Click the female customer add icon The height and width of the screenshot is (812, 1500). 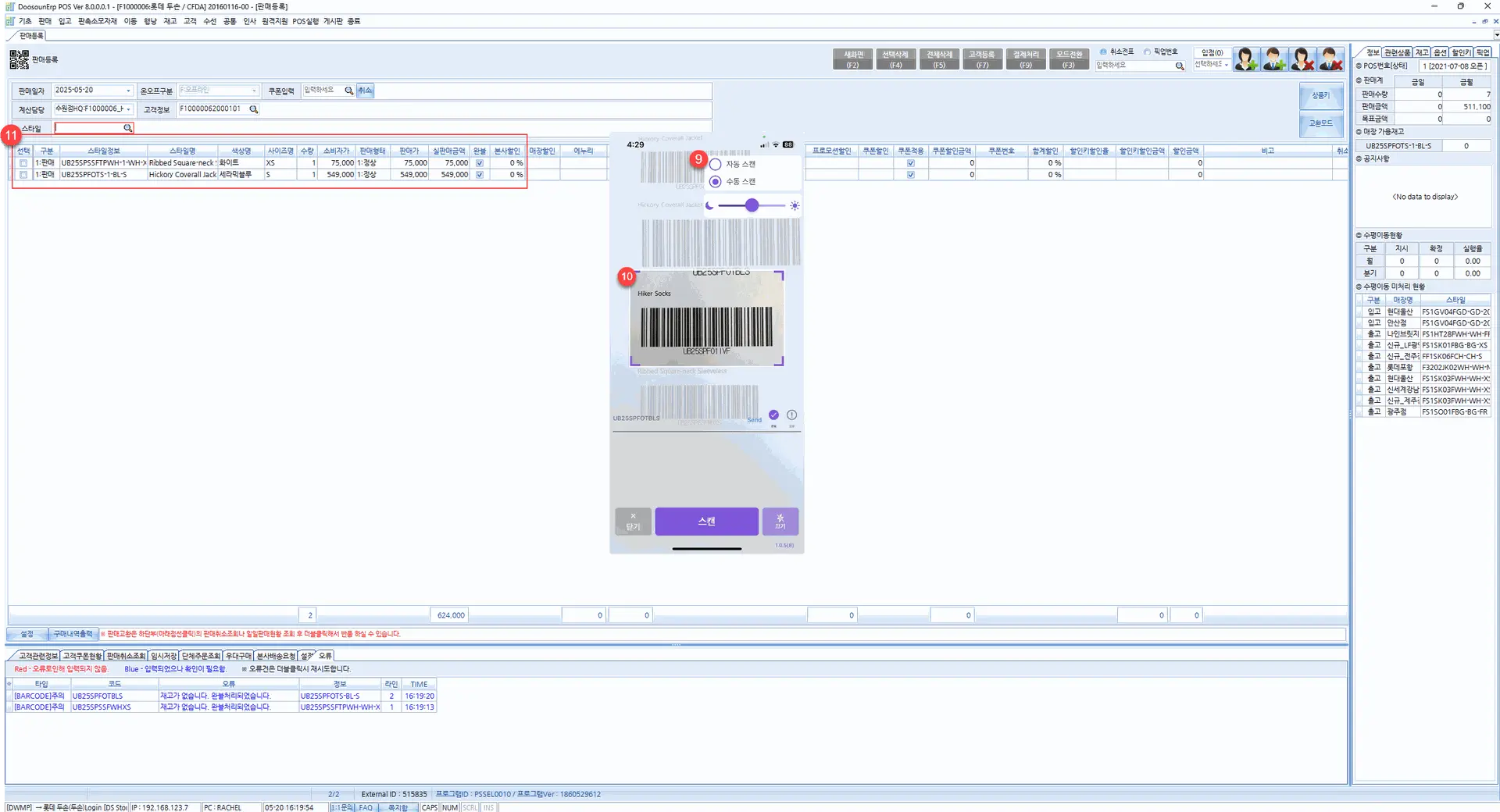1246,59
